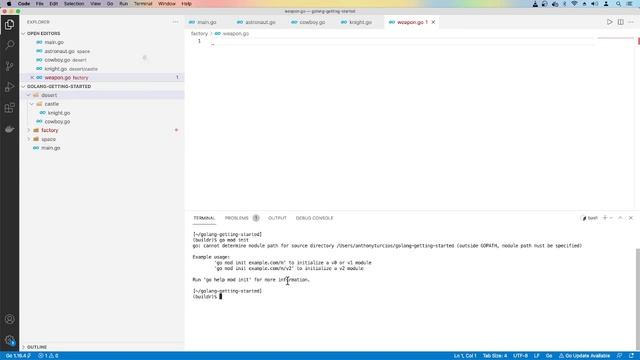Maximize the terminal panel size
Image resolution: width=640 pixels, height=360 pixels.
coord(620,218)
